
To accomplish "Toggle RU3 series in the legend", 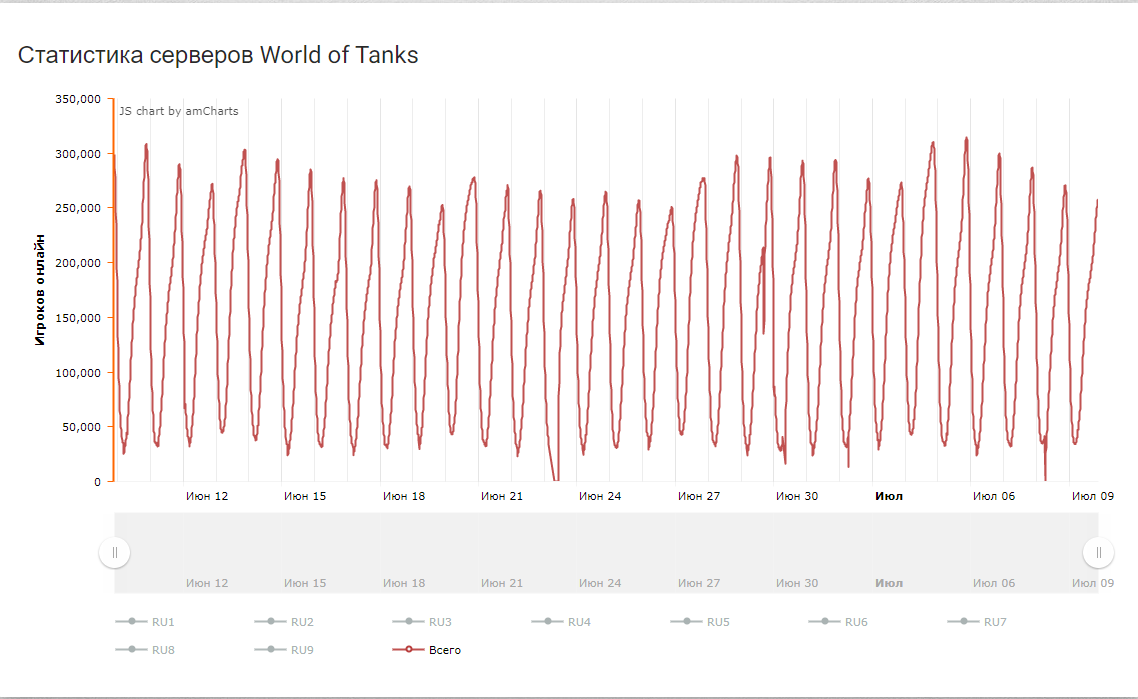I will click(x=422, y=621).
